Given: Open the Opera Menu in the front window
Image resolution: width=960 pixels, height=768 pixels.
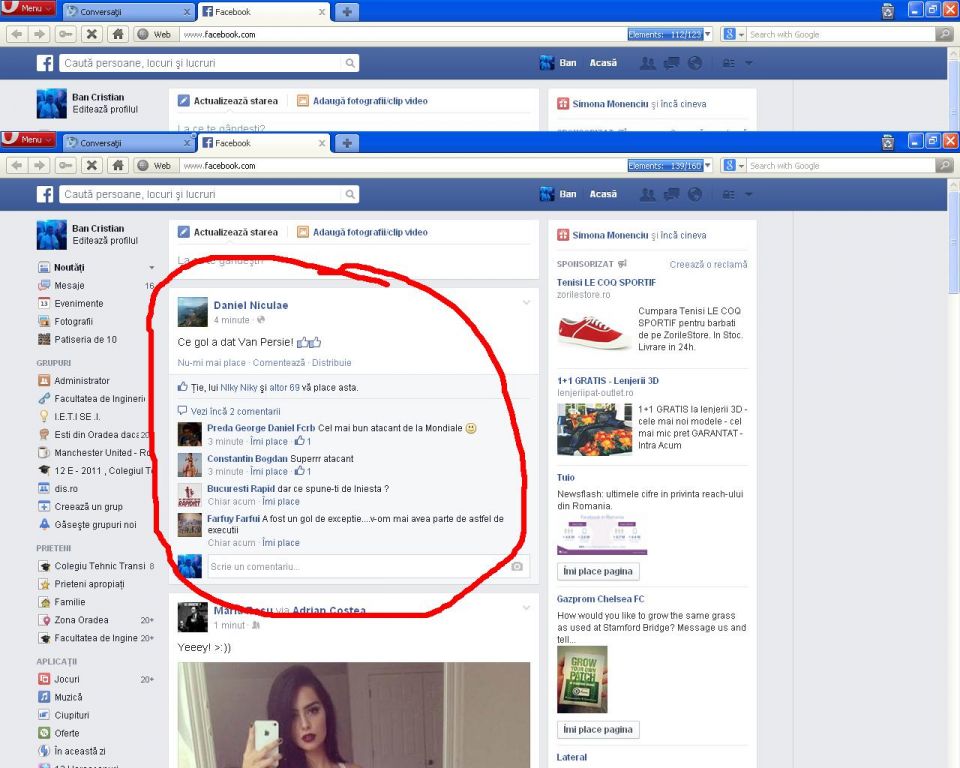Looking at the screenshot, I should point(28,140).
